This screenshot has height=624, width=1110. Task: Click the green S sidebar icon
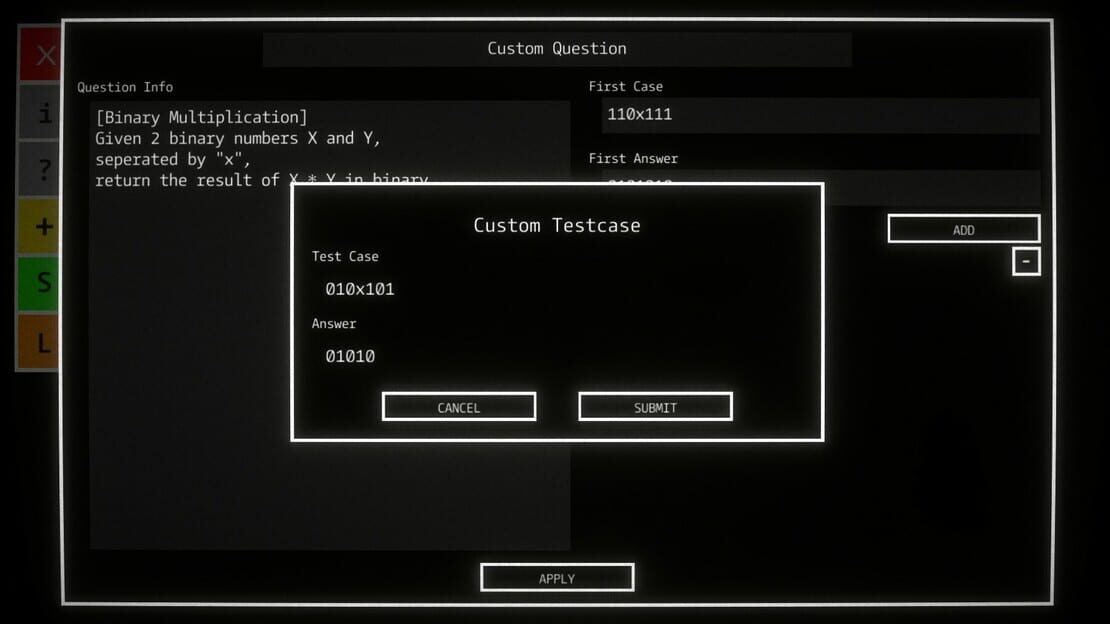[x=39, y=283]
